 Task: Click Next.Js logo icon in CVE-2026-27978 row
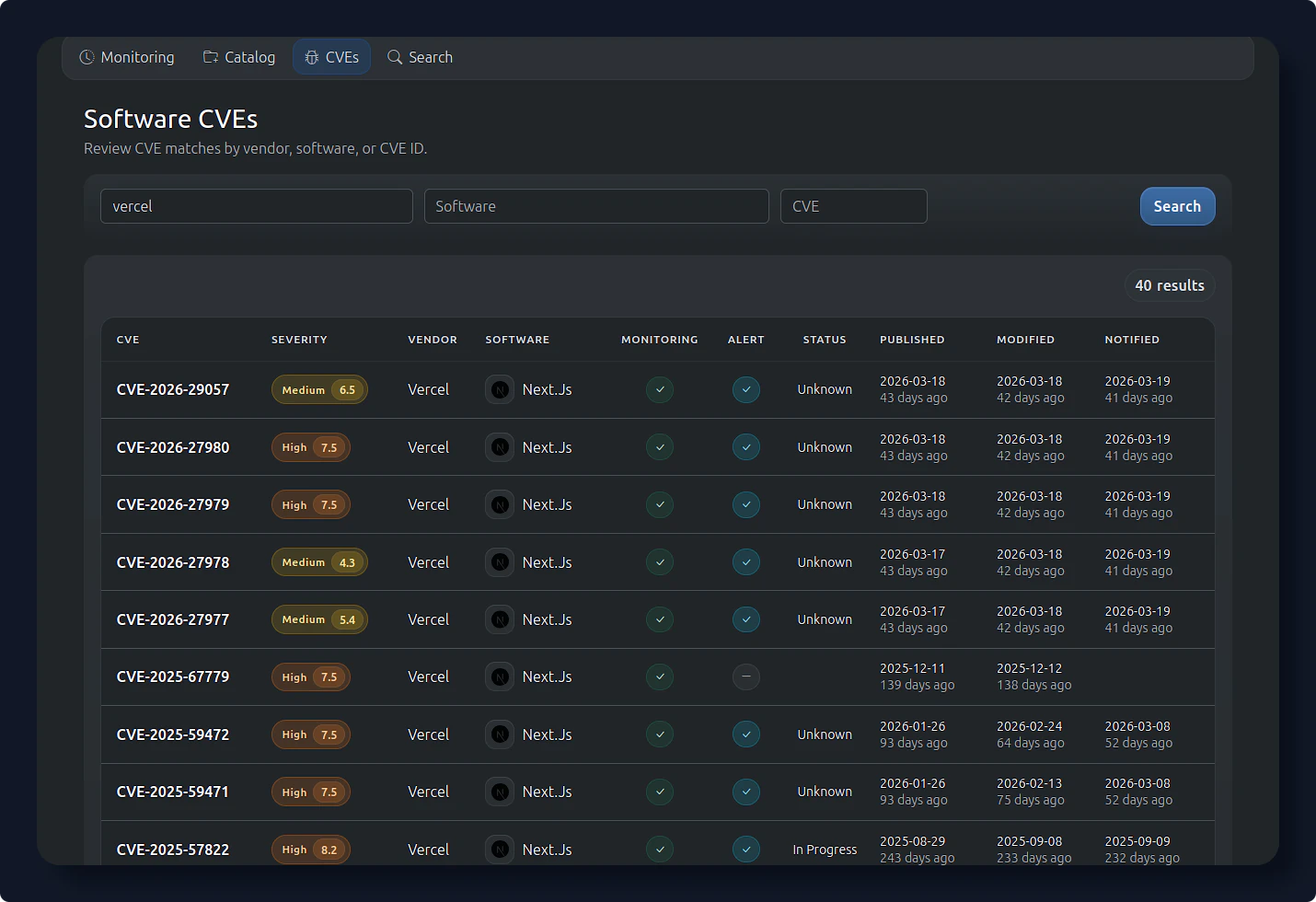coord(500,562)
